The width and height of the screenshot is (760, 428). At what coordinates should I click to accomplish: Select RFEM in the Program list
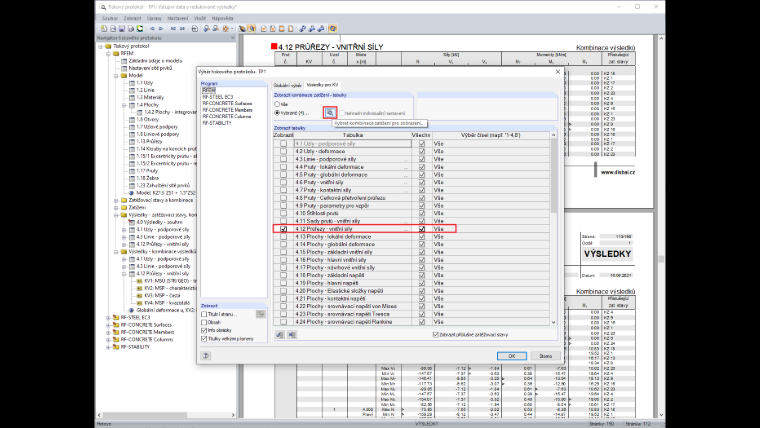[208, 91]
